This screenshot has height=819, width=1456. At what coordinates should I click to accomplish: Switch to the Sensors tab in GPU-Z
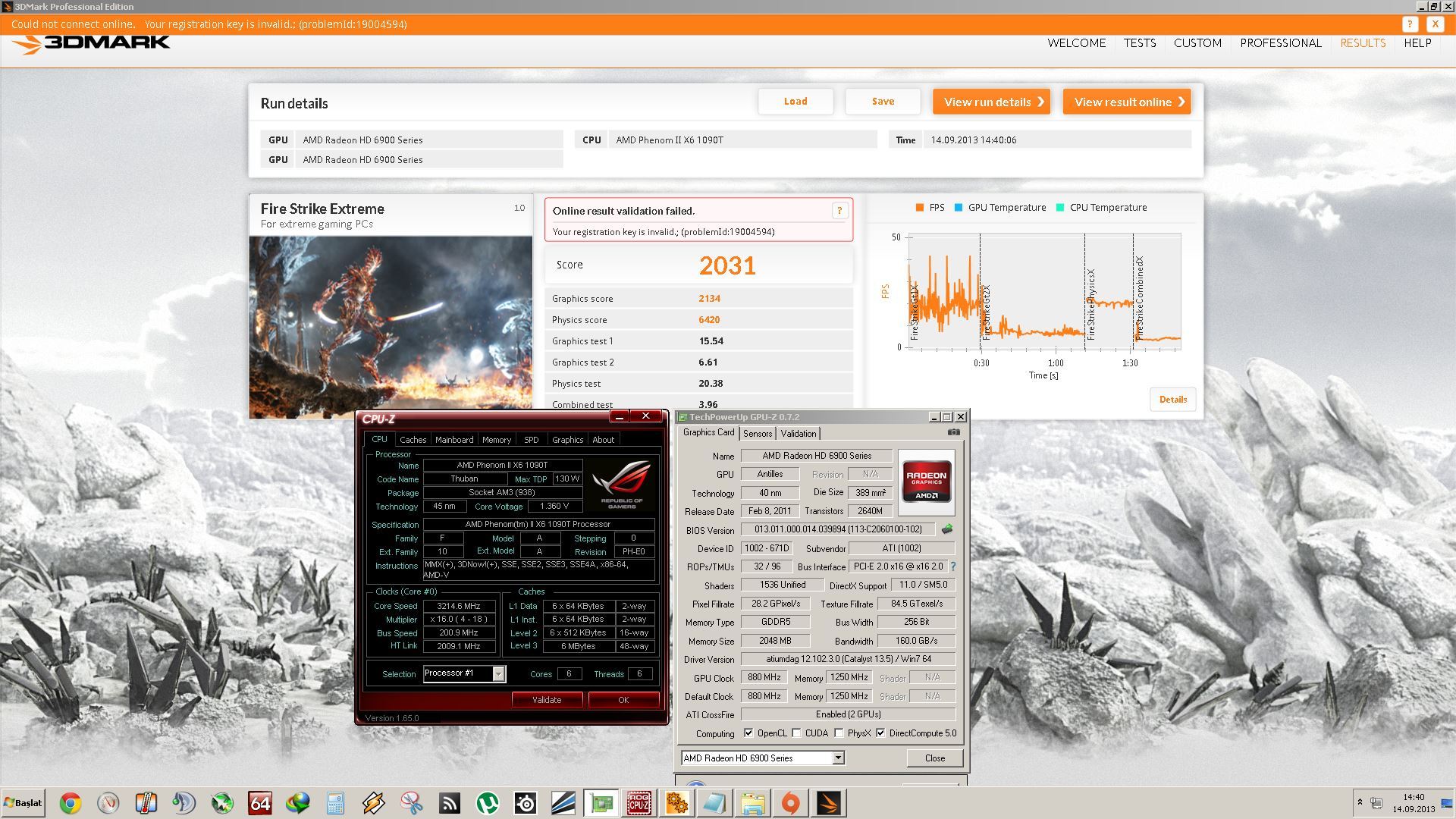click(757, 434)
